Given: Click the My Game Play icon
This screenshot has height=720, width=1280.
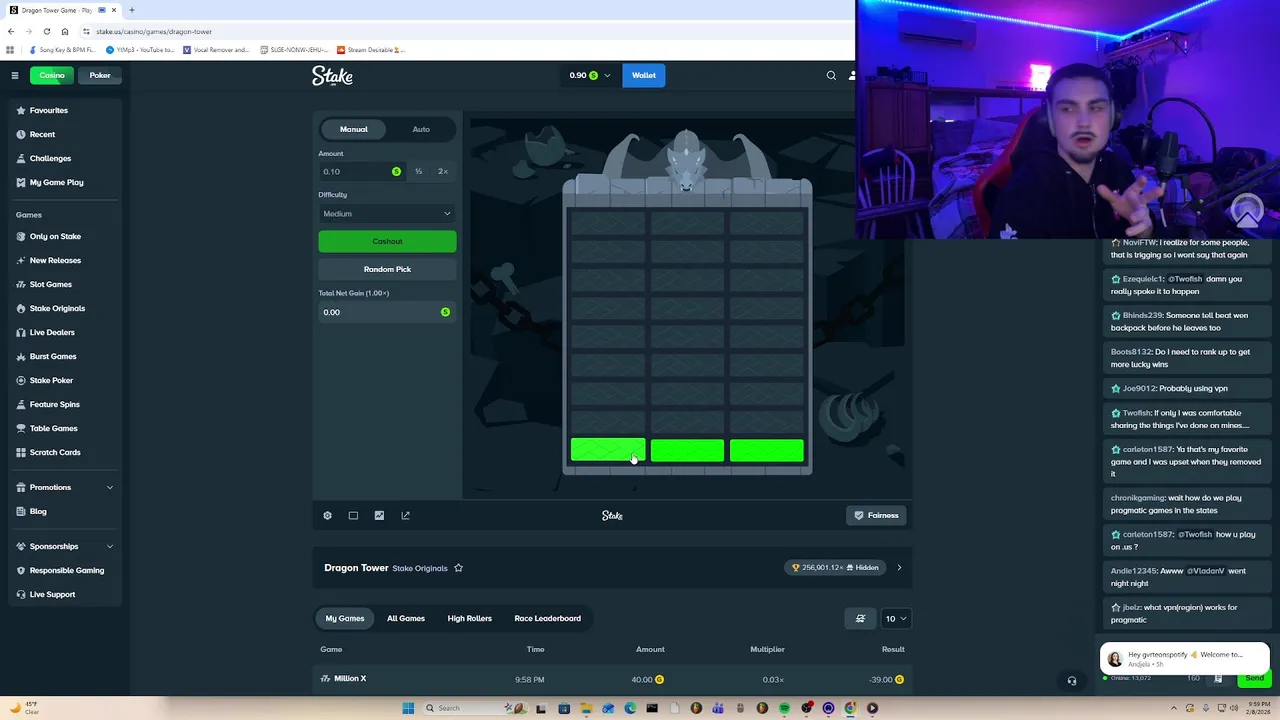Looking at the screenshot, I should coord(21,182).
